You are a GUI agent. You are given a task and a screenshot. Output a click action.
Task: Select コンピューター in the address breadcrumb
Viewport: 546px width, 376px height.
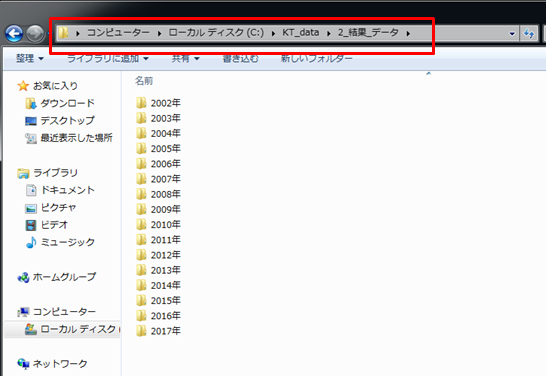pos(118,33)
